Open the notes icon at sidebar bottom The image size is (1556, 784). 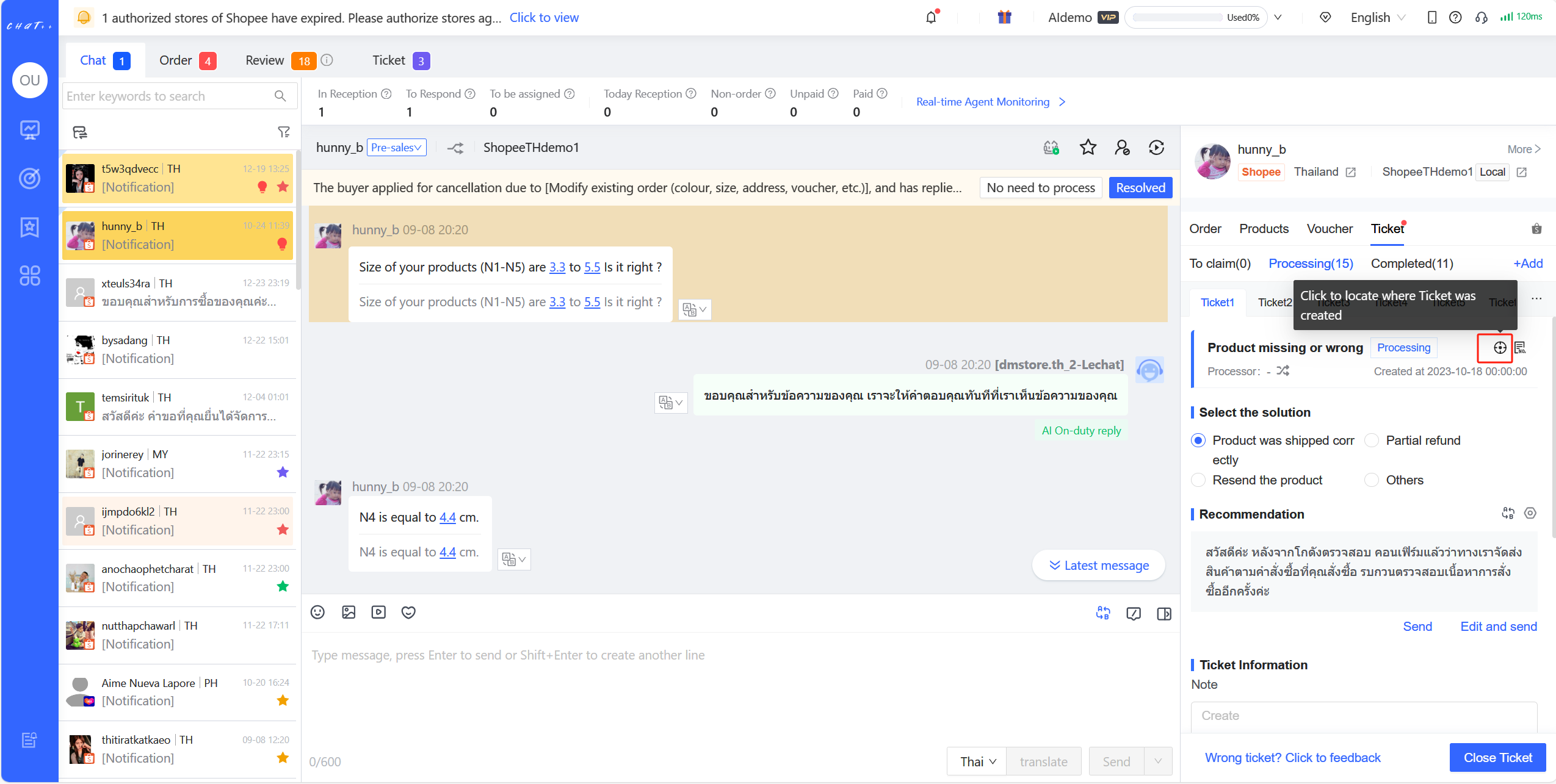coord(30,740)
